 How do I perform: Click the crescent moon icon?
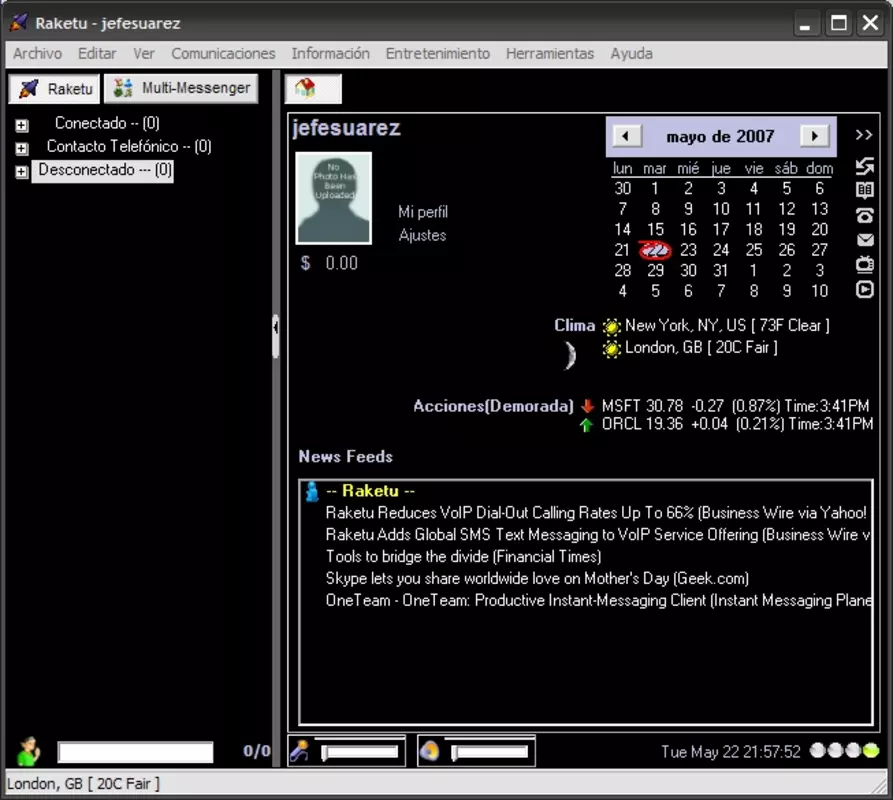click(x=570, y=355)
